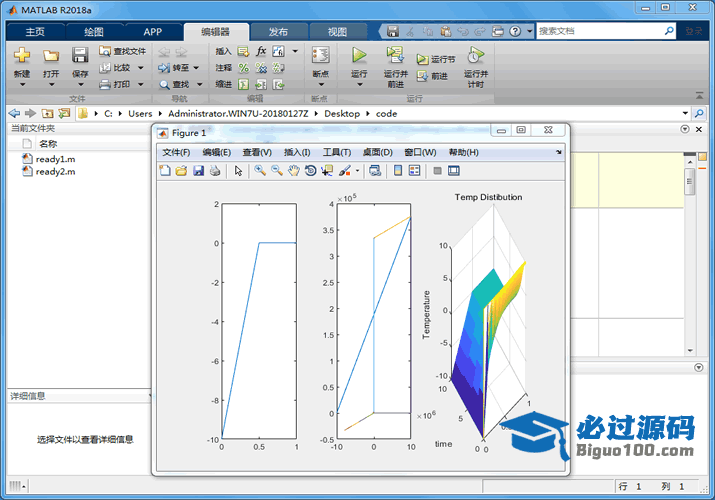Expand the 打印 dropdown arrow in ribbon
The image size is (715, 500).
click(x=140, y=84)
